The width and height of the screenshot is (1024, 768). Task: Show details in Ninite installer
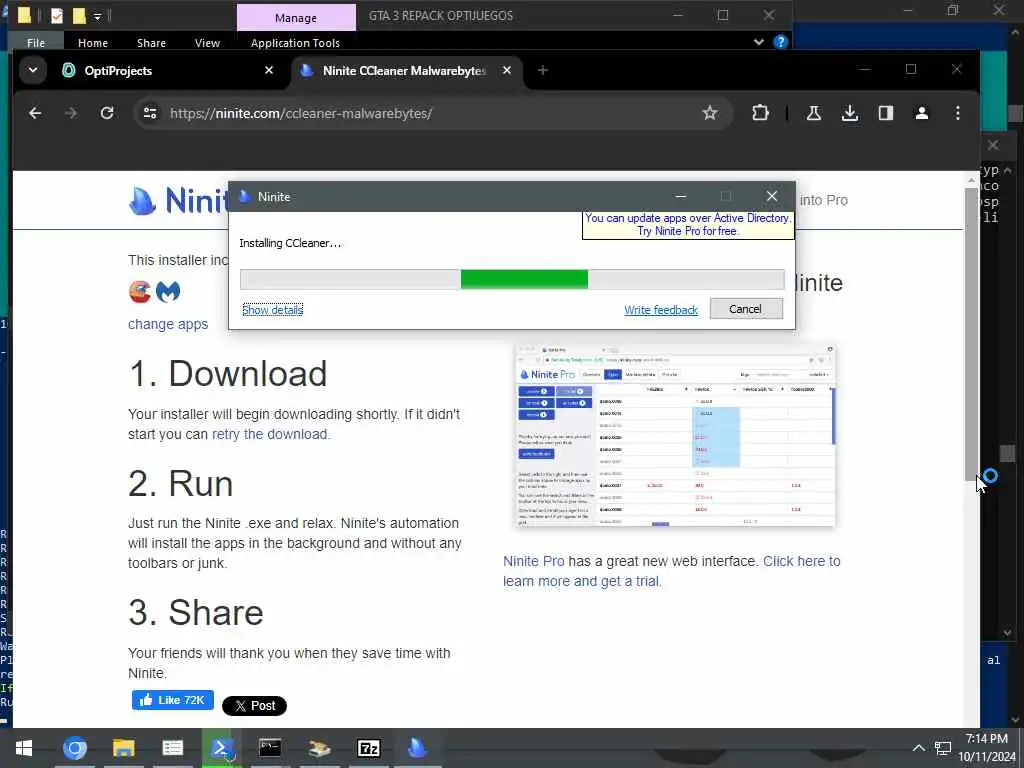click(272, 310)
